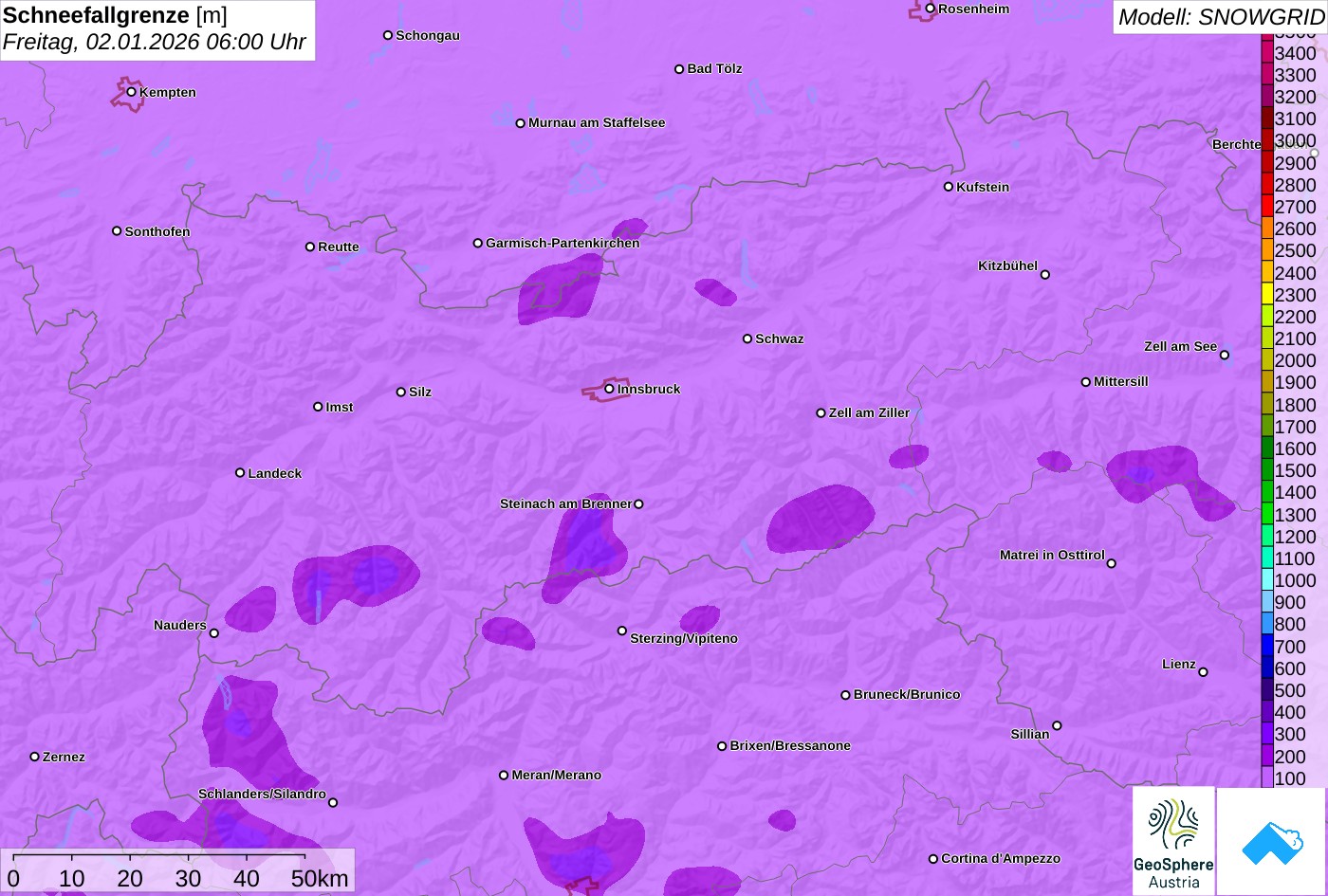Click the 100 m purple legend swatch

(1267, 777)
